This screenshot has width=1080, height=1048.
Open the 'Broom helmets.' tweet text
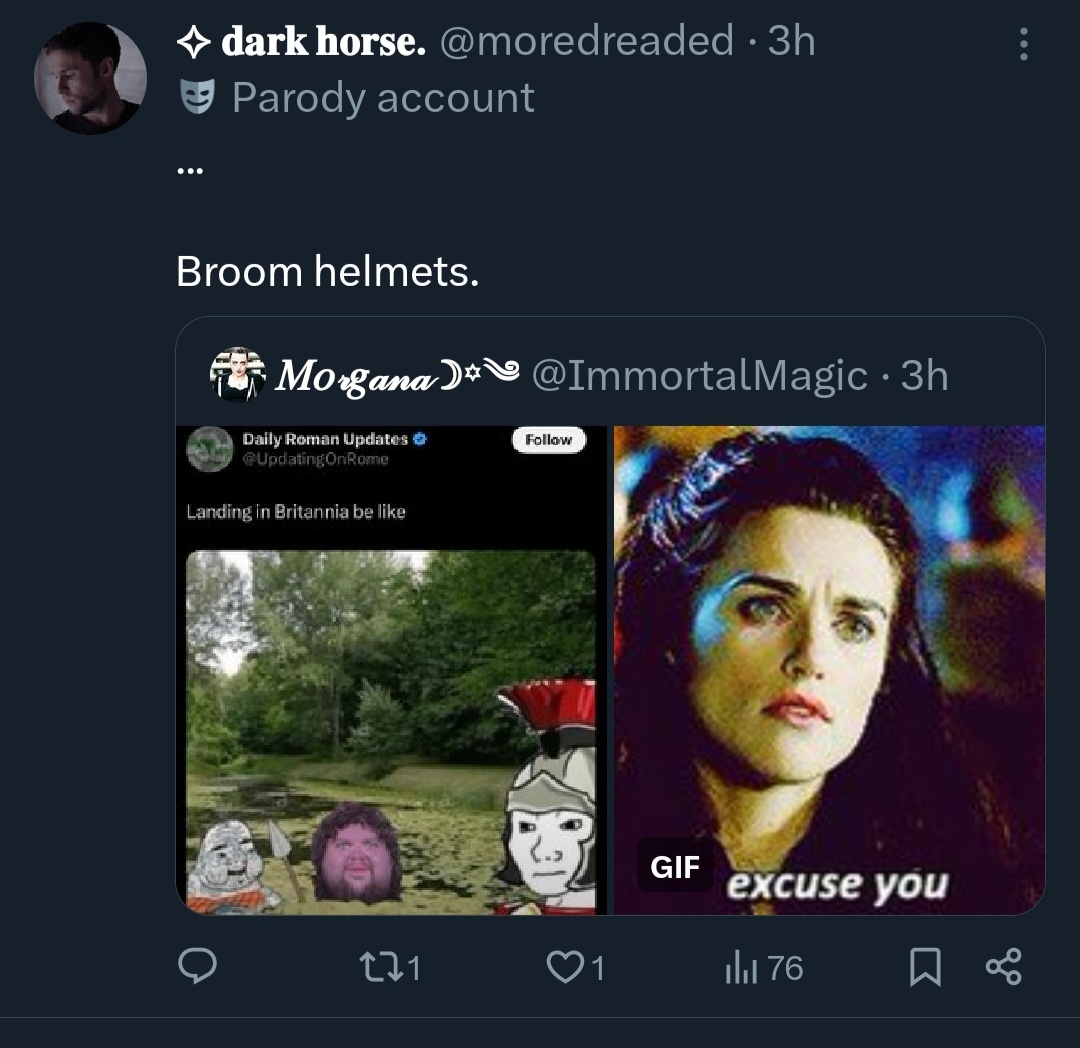pos(327,271)
